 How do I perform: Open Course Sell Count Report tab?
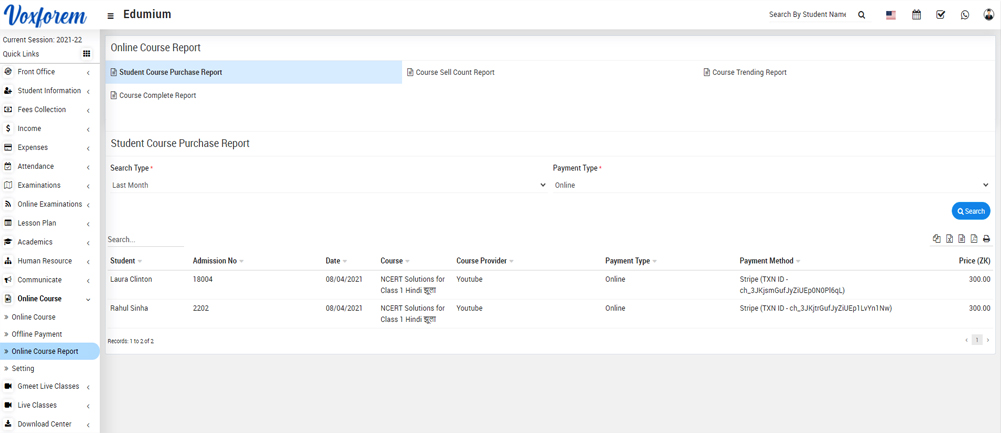[x=454, y=73]
